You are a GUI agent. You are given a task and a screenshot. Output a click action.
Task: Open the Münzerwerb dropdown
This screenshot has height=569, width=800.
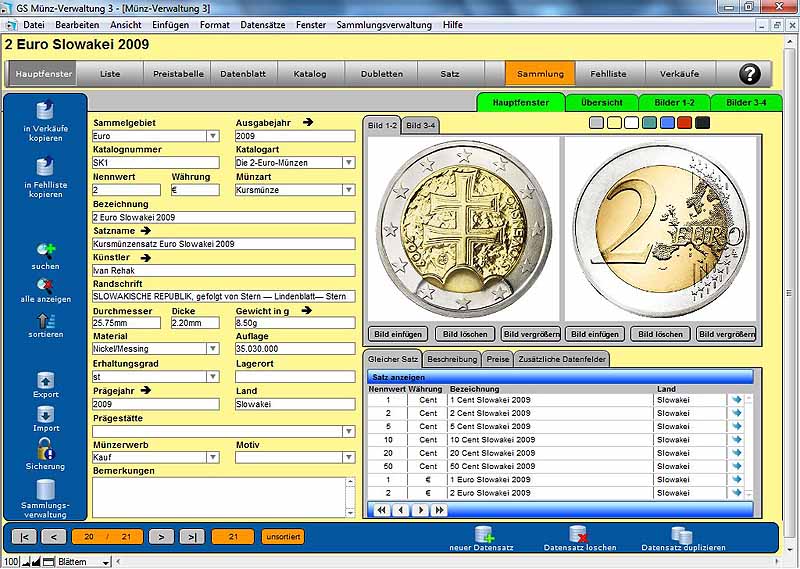coord(213,457)
